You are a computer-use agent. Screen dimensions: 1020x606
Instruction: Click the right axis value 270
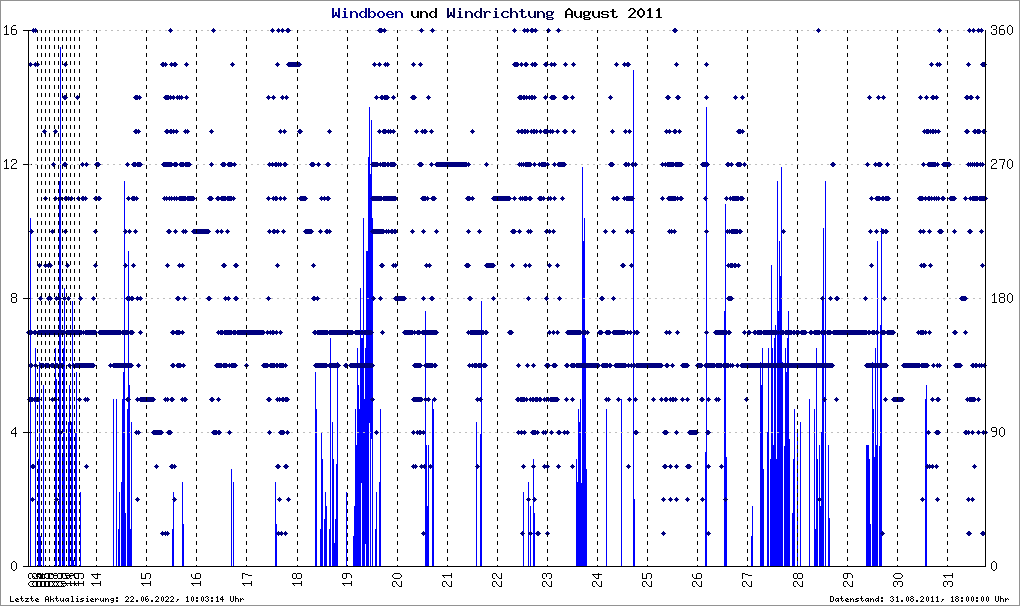pyautogui.click(x=1002, y=164)
